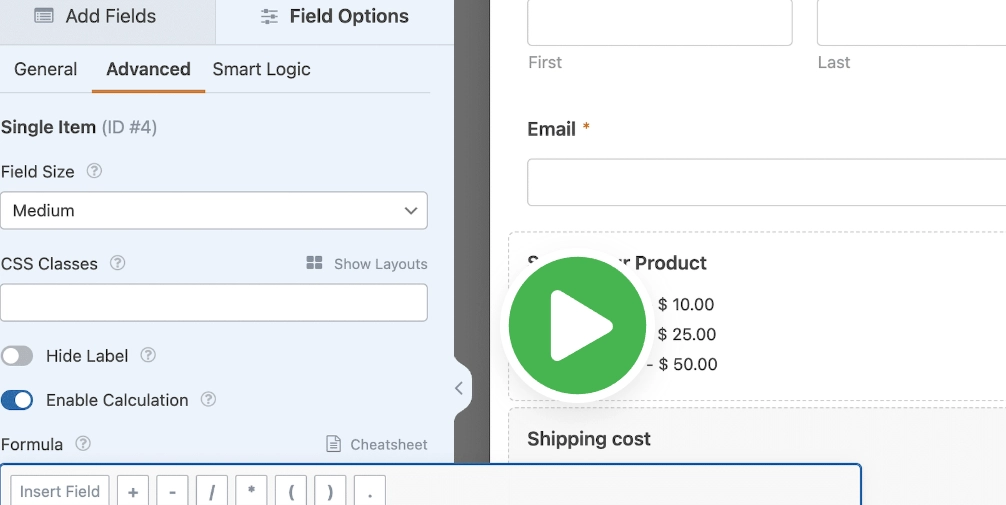This screenshot has width=1006, height=505.
Task: Insert the multiply operator in formula
Action: [x=251, y=491]
